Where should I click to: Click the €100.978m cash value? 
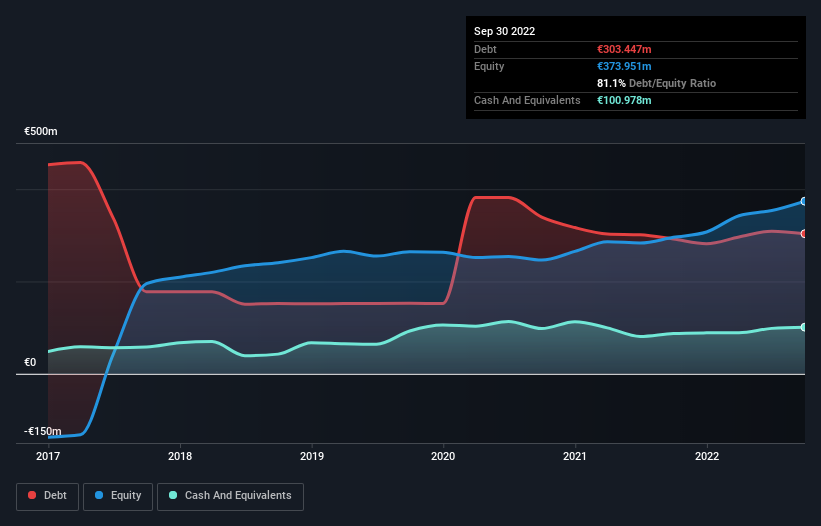click(x=624, y=100)
